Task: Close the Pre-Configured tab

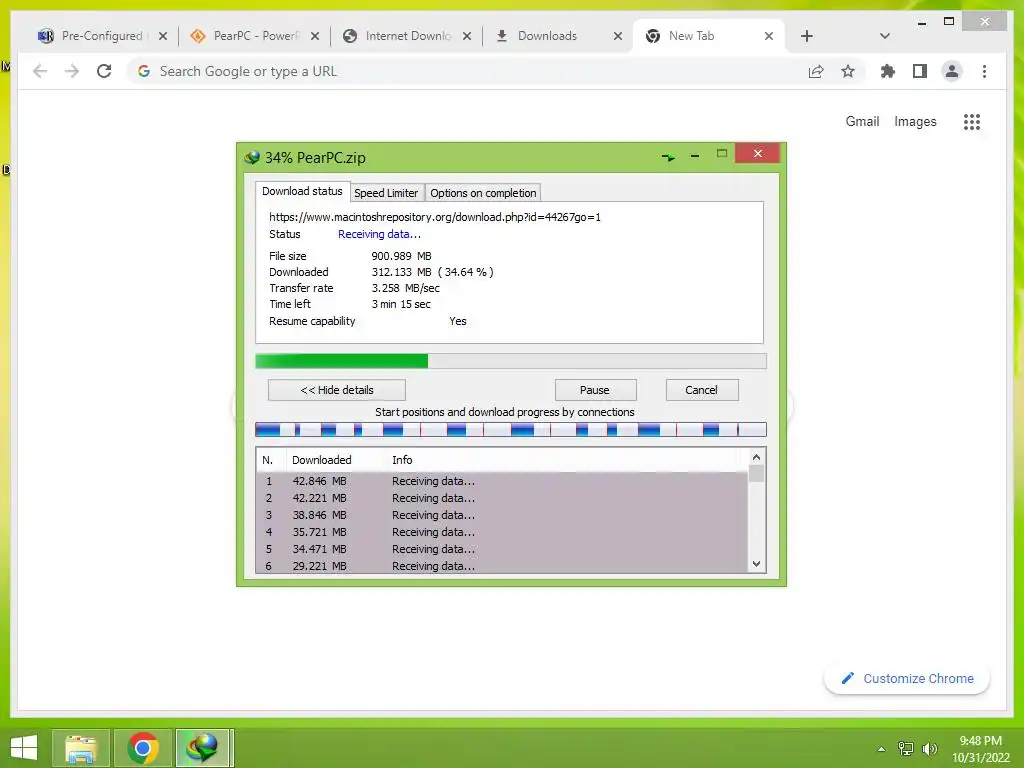Action: pos(163,36)
